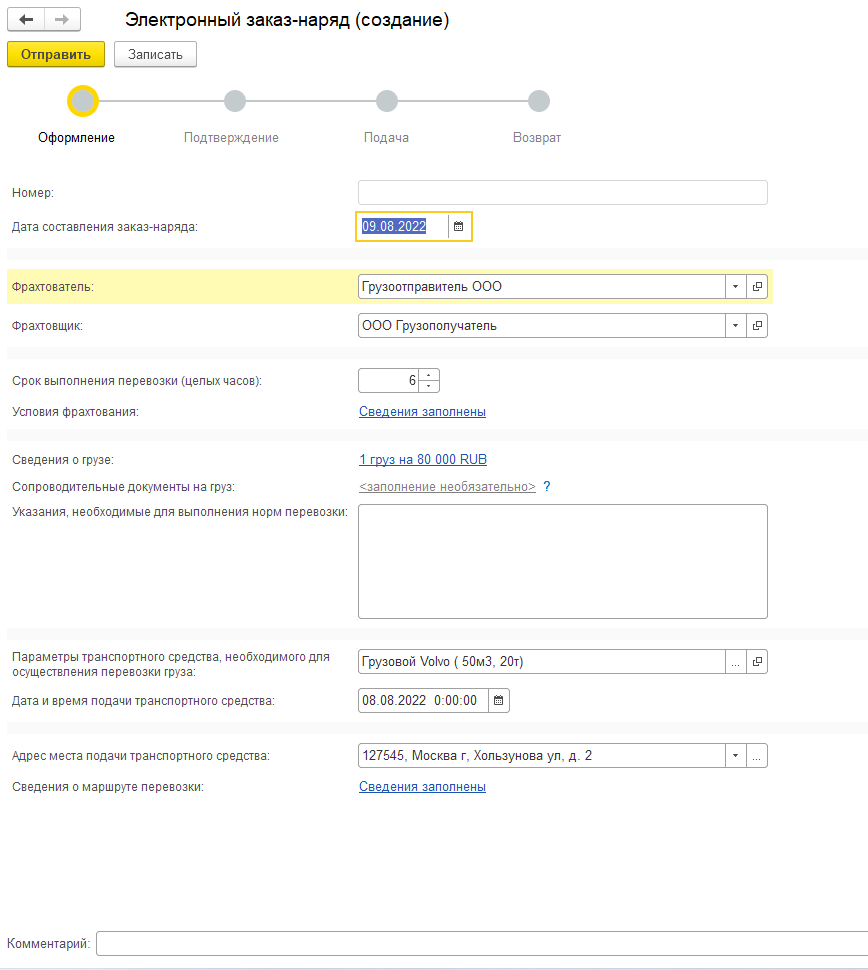This screenshot has height=970, width=868.
Task: Click the transport duration hours field
Action: (x=389, y=380)
